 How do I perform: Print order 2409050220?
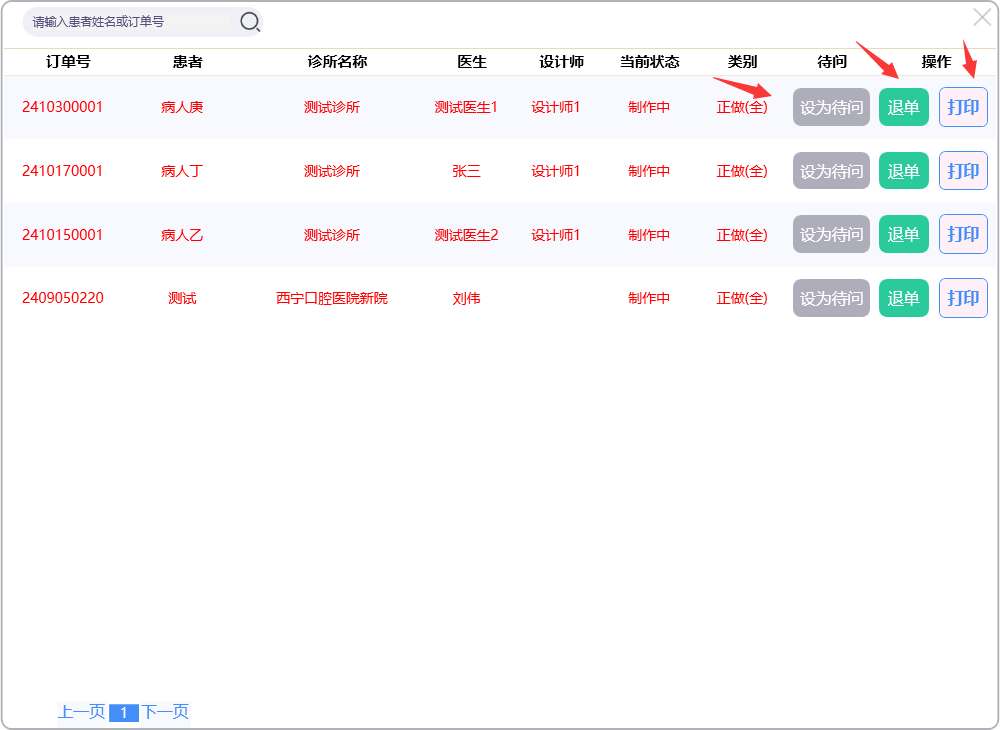963,298
